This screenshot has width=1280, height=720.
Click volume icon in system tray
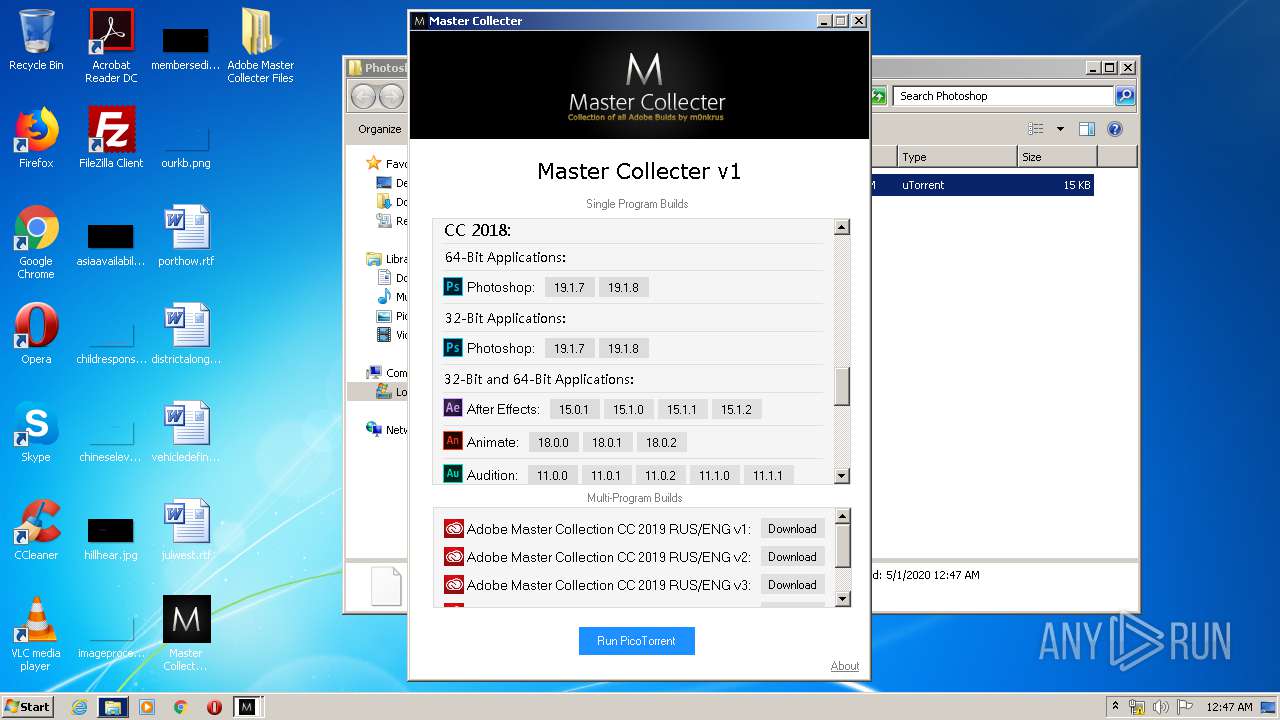pos(1160,707)
